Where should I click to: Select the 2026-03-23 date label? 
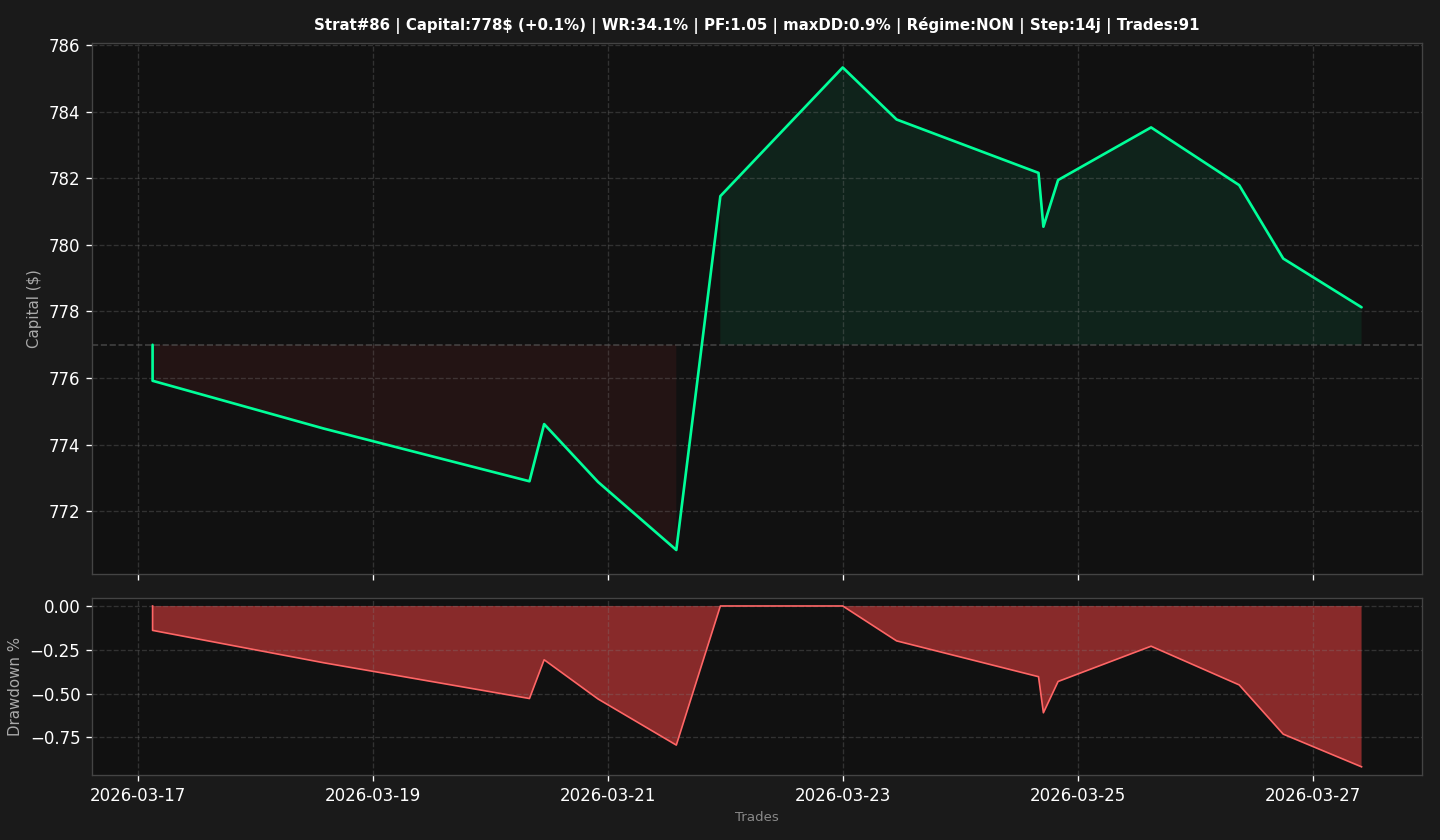(x=843, y=795)
